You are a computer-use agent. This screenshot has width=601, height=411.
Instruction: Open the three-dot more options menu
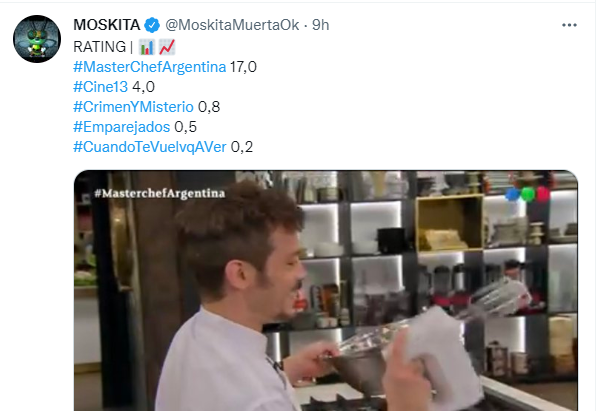click(x=569, y=25)
